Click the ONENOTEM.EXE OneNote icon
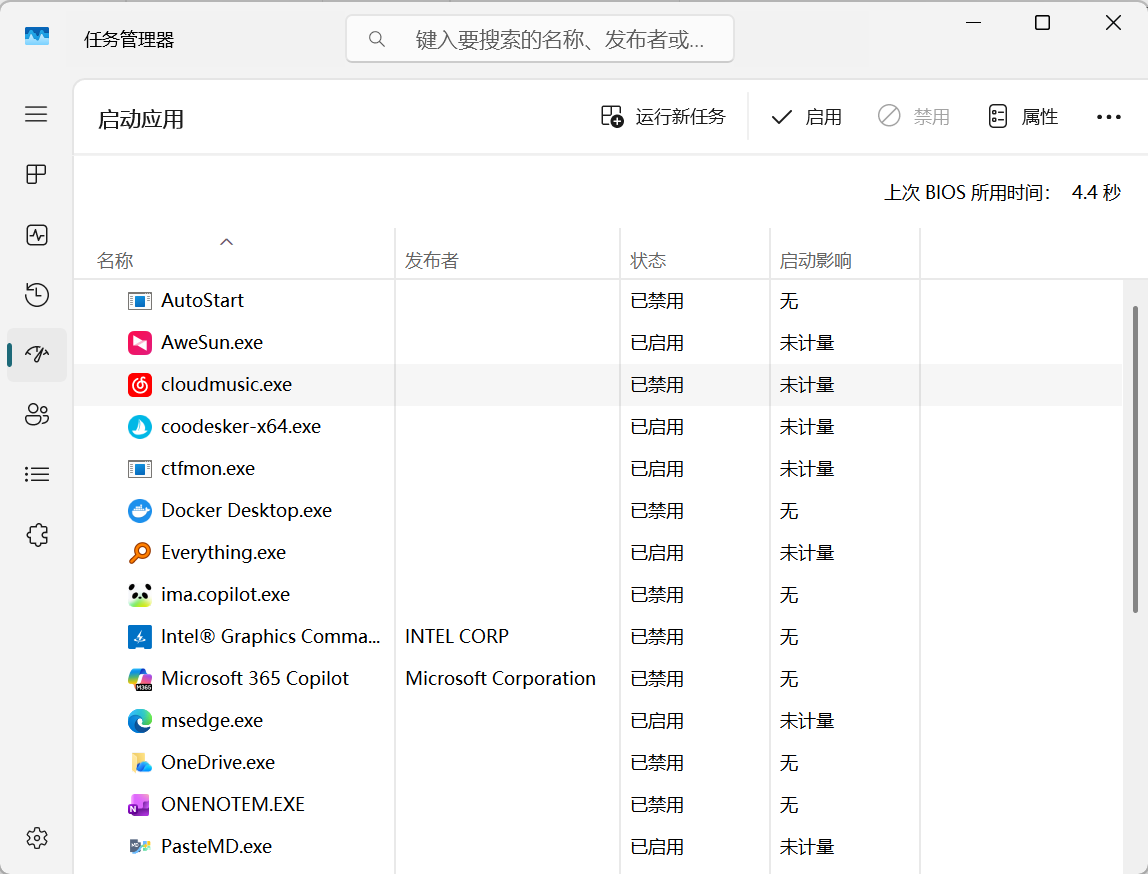 [140, 804]
